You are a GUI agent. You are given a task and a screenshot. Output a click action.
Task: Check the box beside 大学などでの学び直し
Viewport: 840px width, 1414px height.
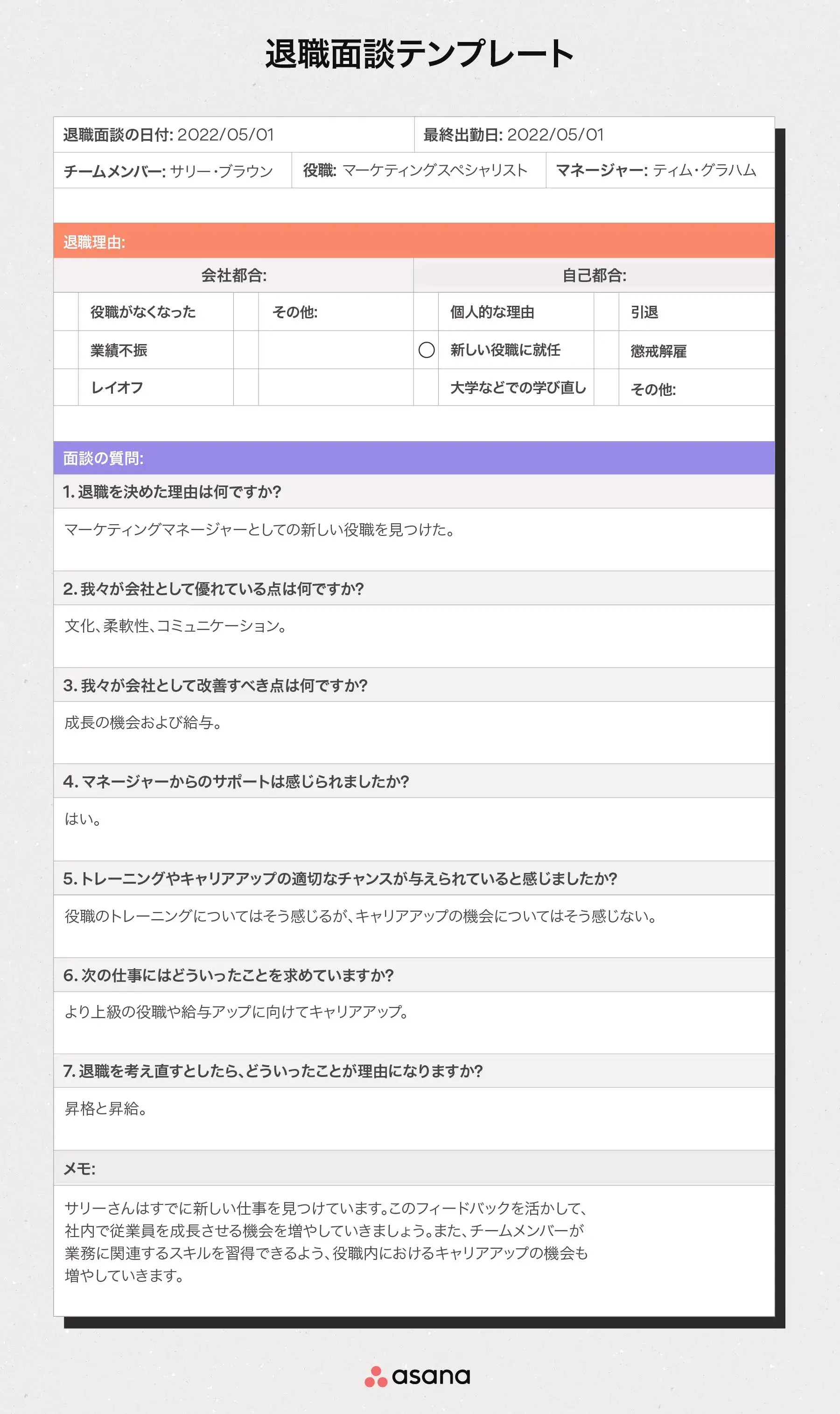pyautogui.click(x=426, y=387)
